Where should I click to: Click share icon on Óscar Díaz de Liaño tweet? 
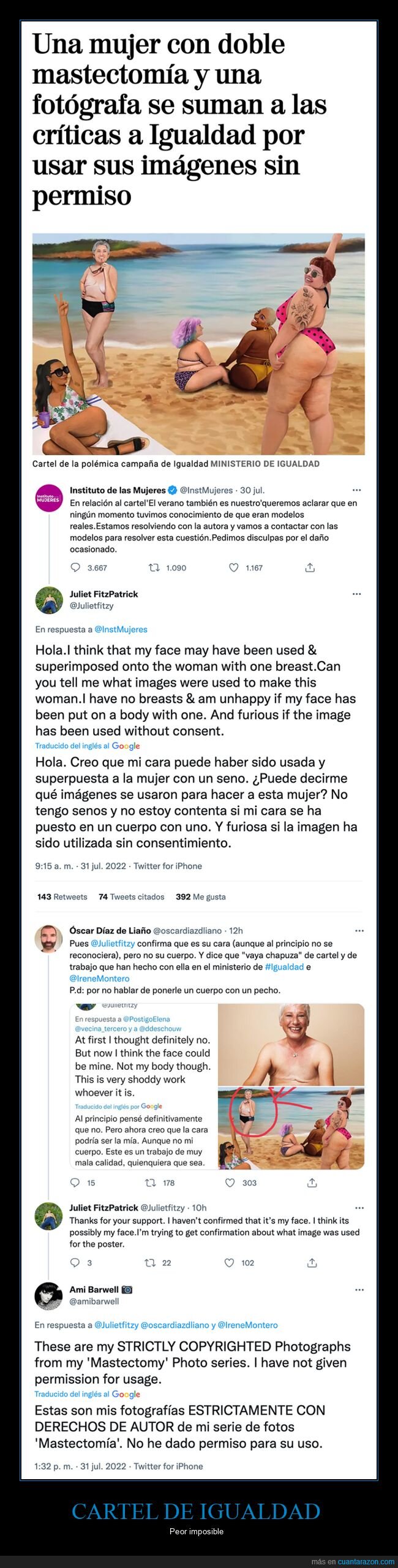[x=312, y=1183]
